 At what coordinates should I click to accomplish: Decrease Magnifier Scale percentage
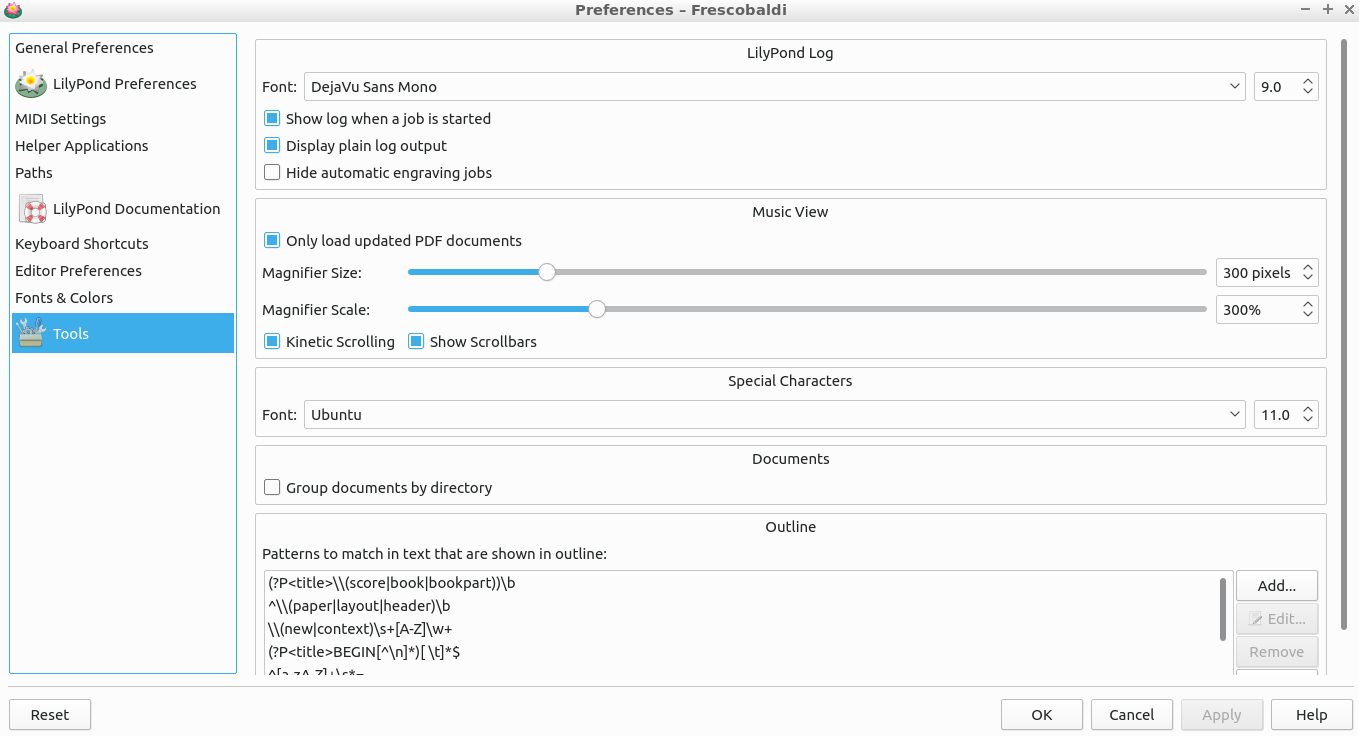pos(1308,316)
